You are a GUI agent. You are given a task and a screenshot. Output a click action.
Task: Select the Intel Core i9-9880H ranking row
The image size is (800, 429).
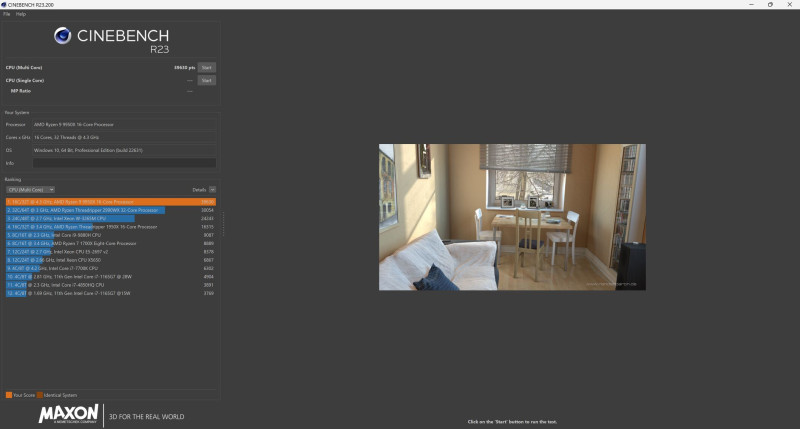111,235
